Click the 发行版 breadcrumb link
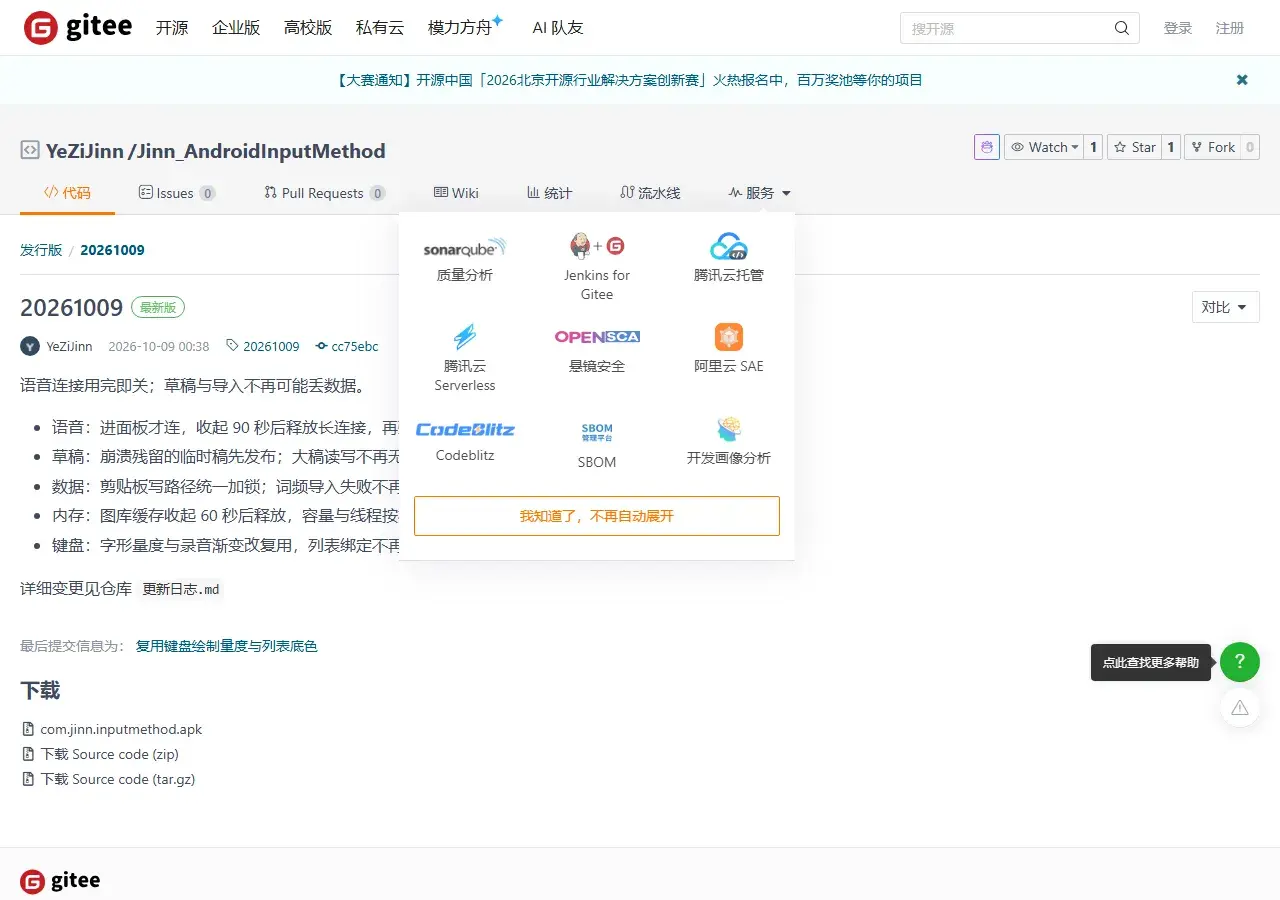1280x900 pixels. point(41,250)
